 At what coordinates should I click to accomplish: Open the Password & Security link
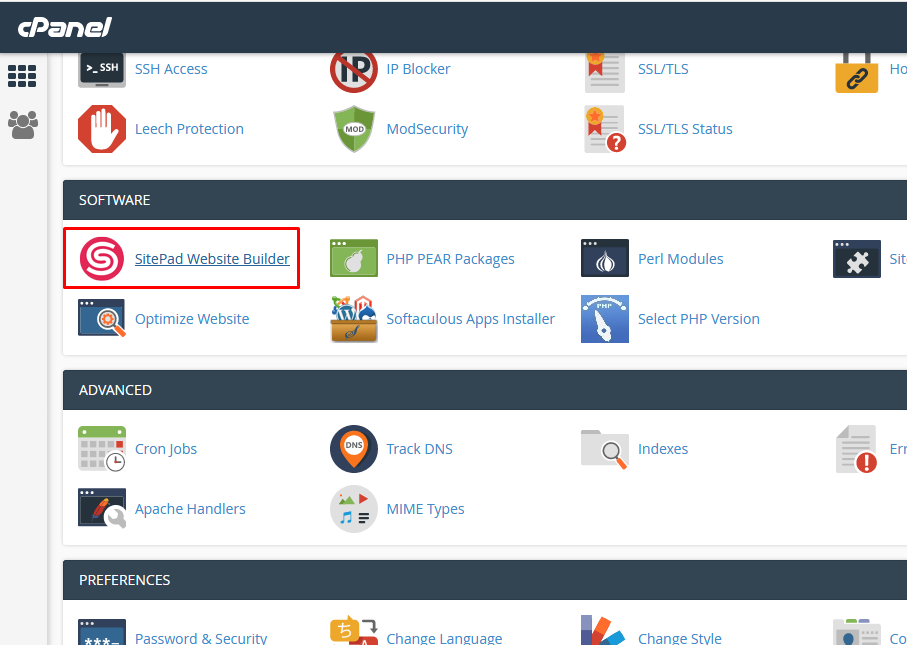pyautogui.click(x=201, y=638)
